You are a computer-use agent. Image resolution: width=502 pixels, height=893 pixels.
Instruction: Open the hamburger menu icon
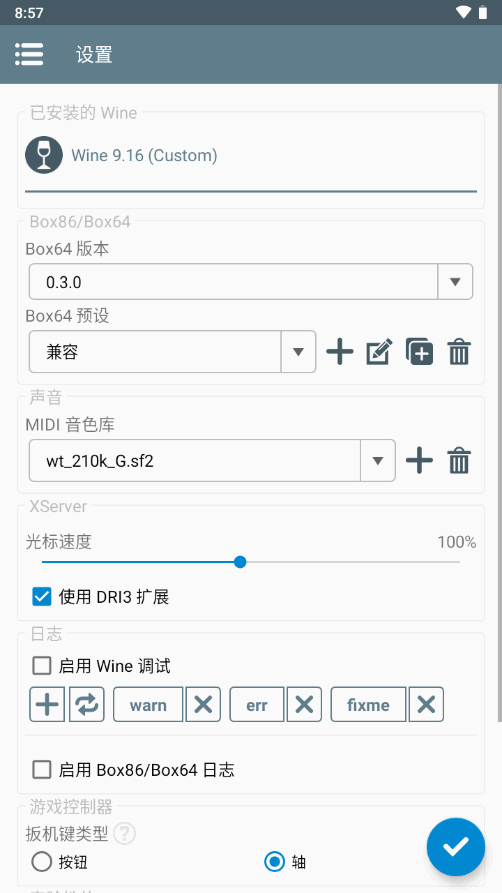pyautogui.click(x=29, y=55)
